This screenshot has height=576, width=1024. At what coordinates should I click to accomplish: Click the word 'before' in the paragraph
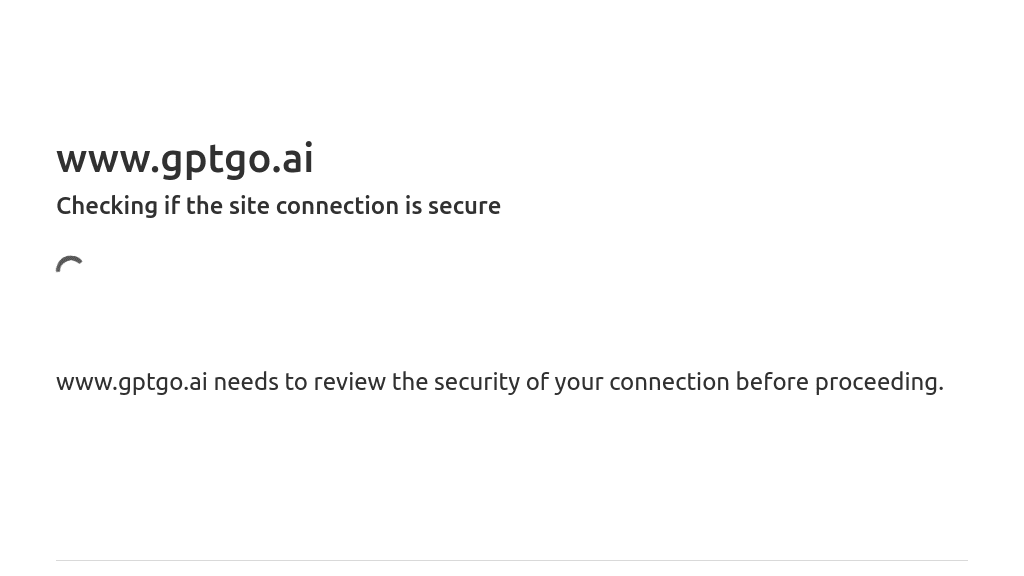[x=771, y=382]
